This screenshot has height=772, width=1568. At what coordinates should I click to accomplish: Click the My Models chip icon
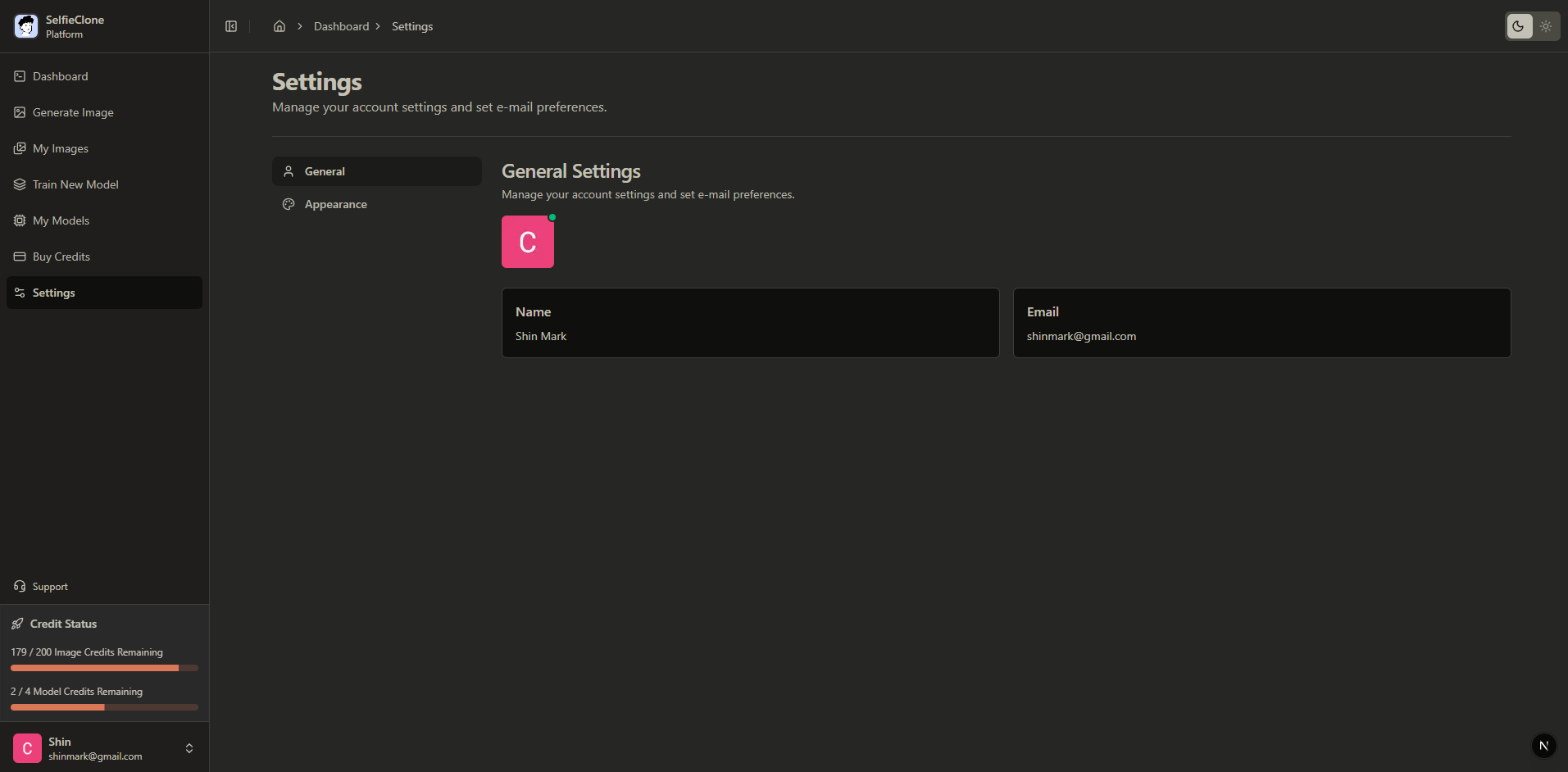[x=20, y=220]
